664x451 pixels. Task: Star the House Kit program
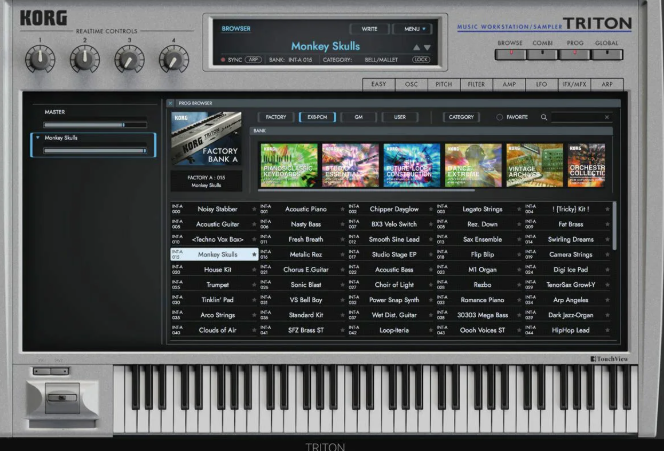click(x=254, y=270)
